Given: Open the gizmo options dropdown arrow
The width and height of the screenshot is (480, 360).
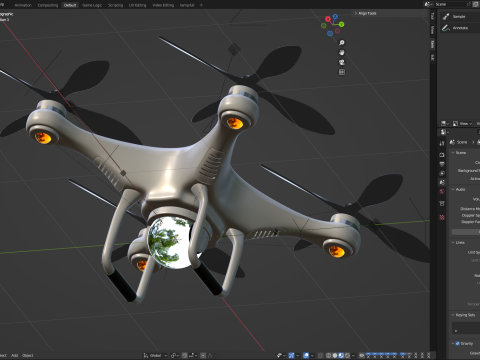Looking at the screenshot, I should tap(297, 355).
